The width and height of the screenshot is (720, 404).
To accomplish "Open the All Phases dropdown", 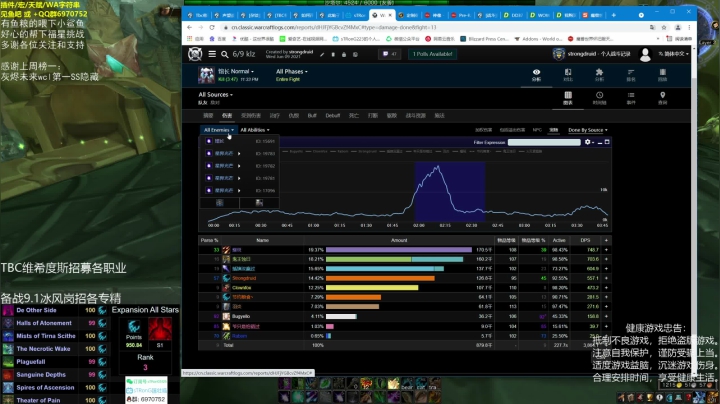I will coord(292,72).
